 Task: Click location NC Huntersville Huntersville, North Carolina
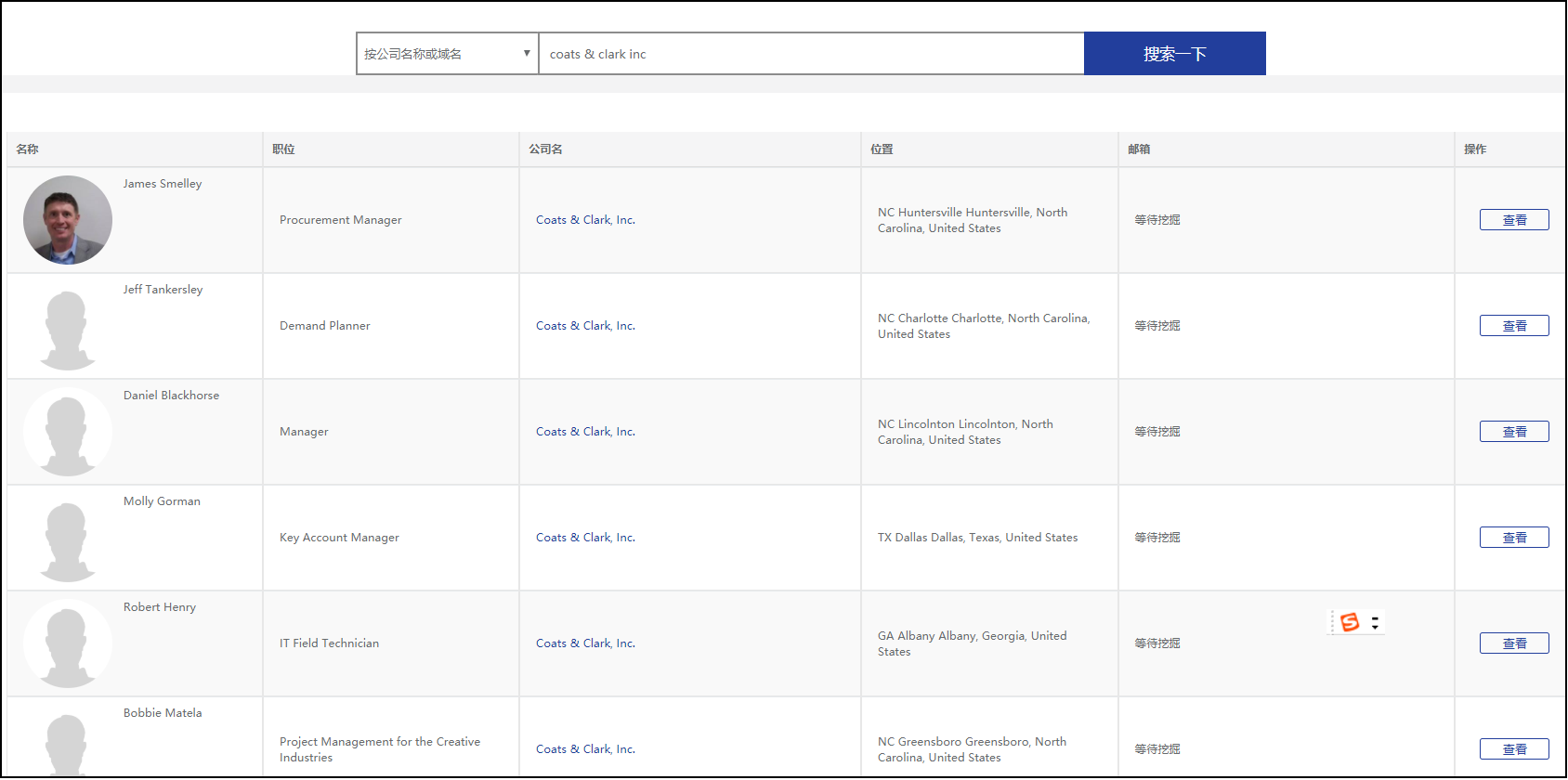973,220
